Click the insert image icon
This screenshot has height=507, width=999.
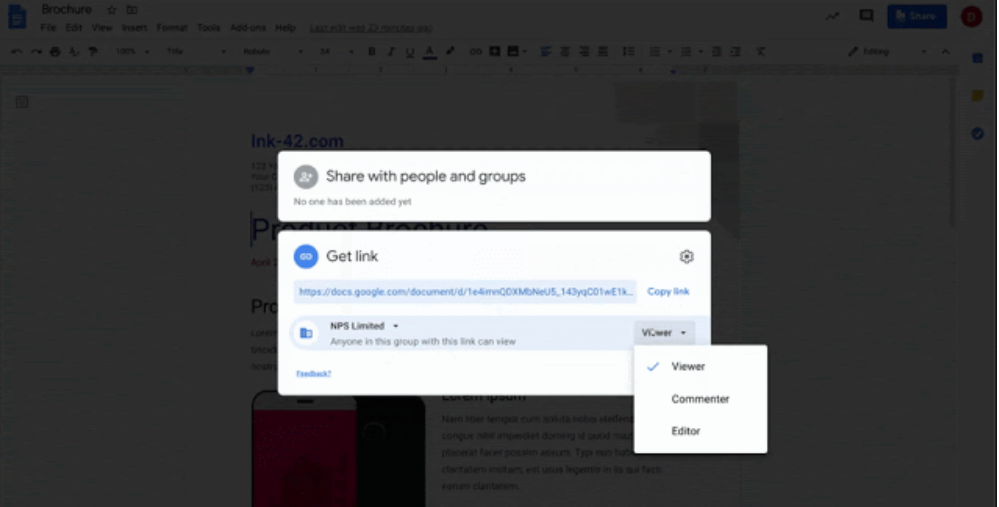coord(513,52)
